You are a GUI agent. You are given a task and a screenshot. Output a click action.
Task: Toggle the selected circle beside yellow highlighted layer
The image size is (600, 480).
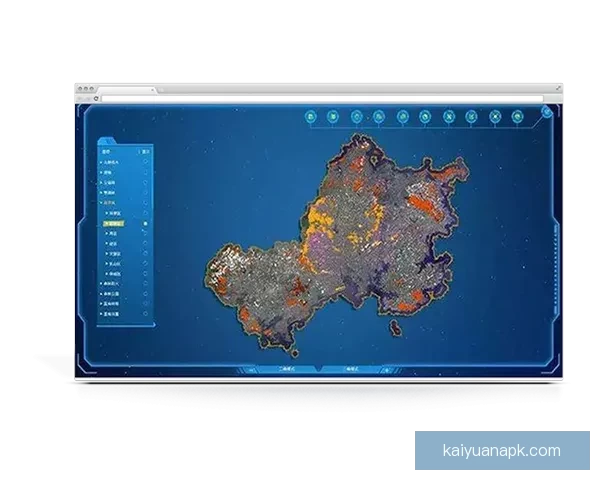(146, 223)
